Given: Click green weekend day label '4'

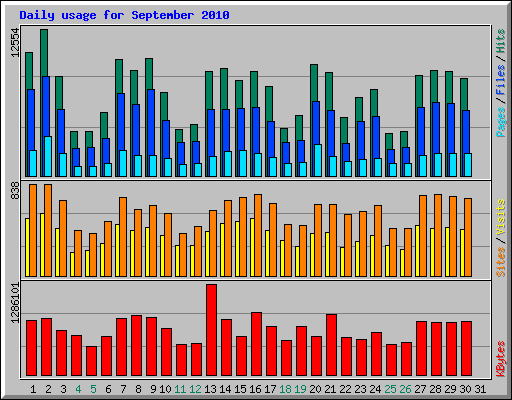Looking at the screenshot, I should (x=78, y=389).
